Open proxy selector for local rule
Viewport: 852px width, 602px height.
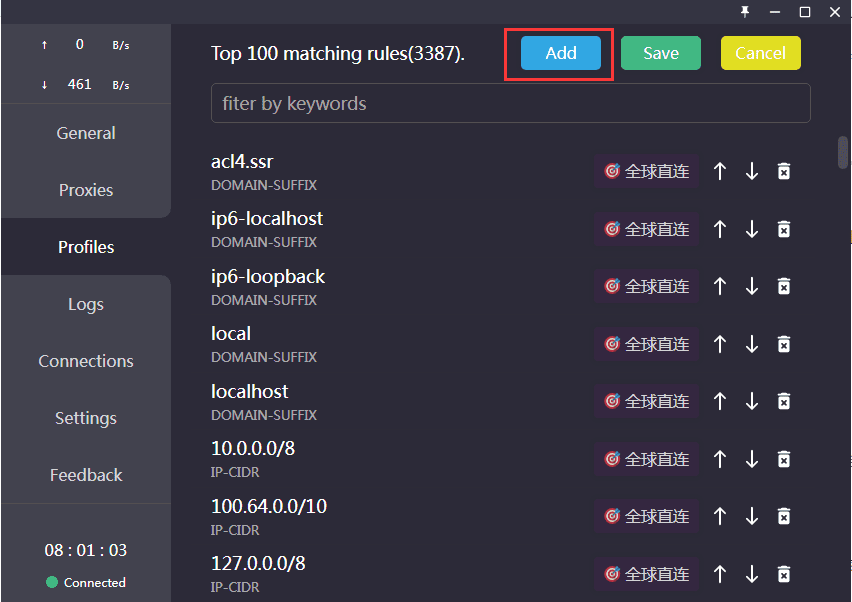[647, 344]
